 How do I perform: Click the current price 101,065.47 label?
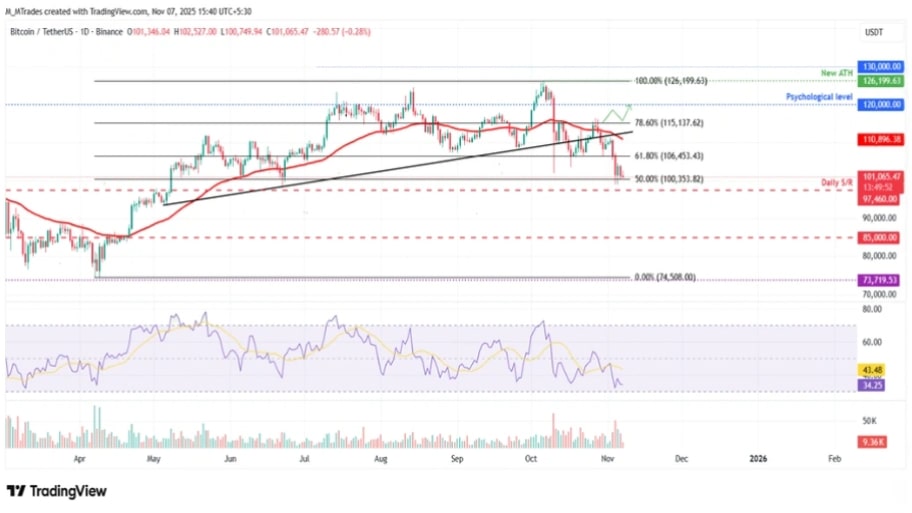click(882, 176)
